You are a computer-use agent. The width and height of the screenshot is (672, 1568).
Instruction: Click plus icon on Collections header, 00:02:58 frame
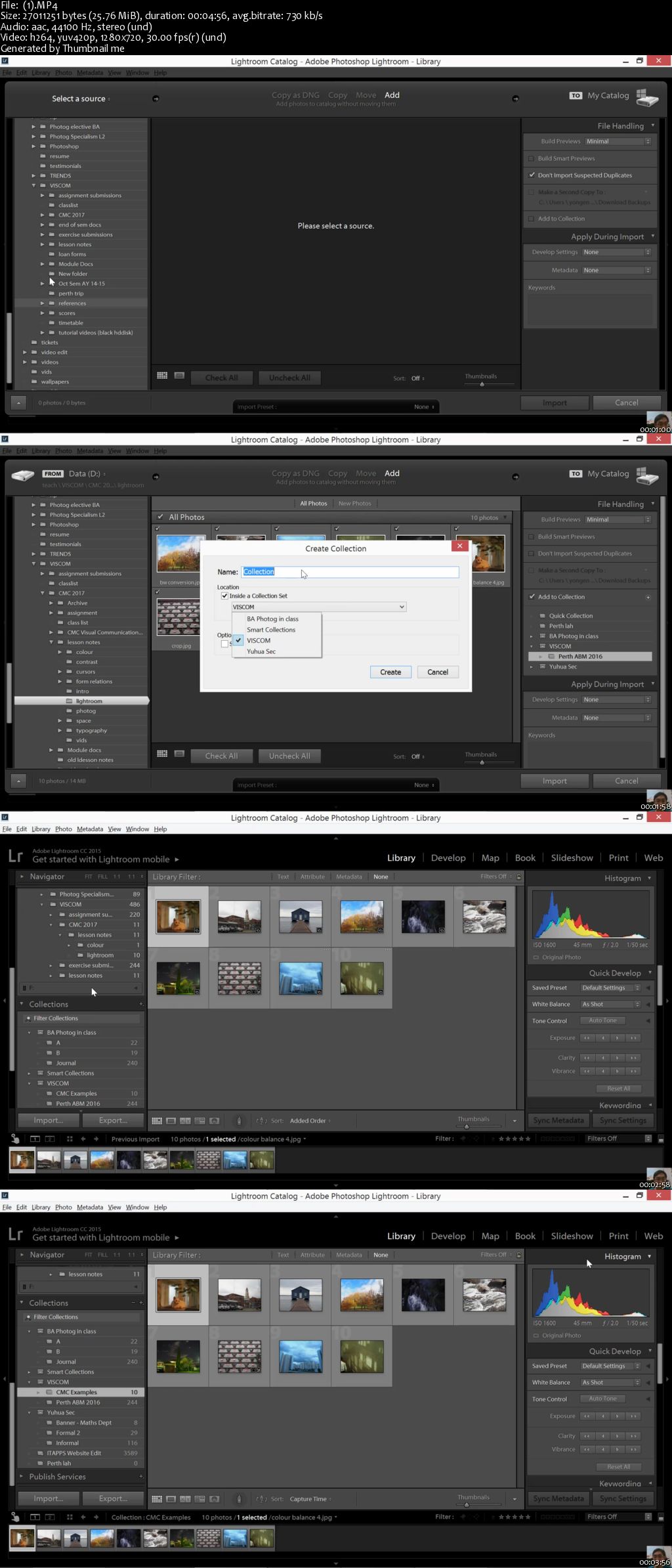tap(140, 1004)
